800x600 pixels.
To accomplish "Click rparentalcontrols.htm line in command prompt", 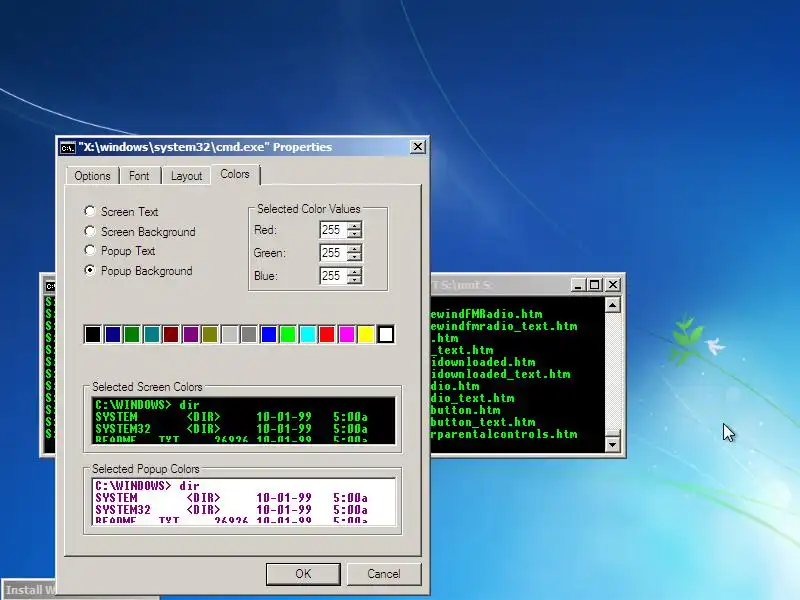I will click(x=504, y=434).
